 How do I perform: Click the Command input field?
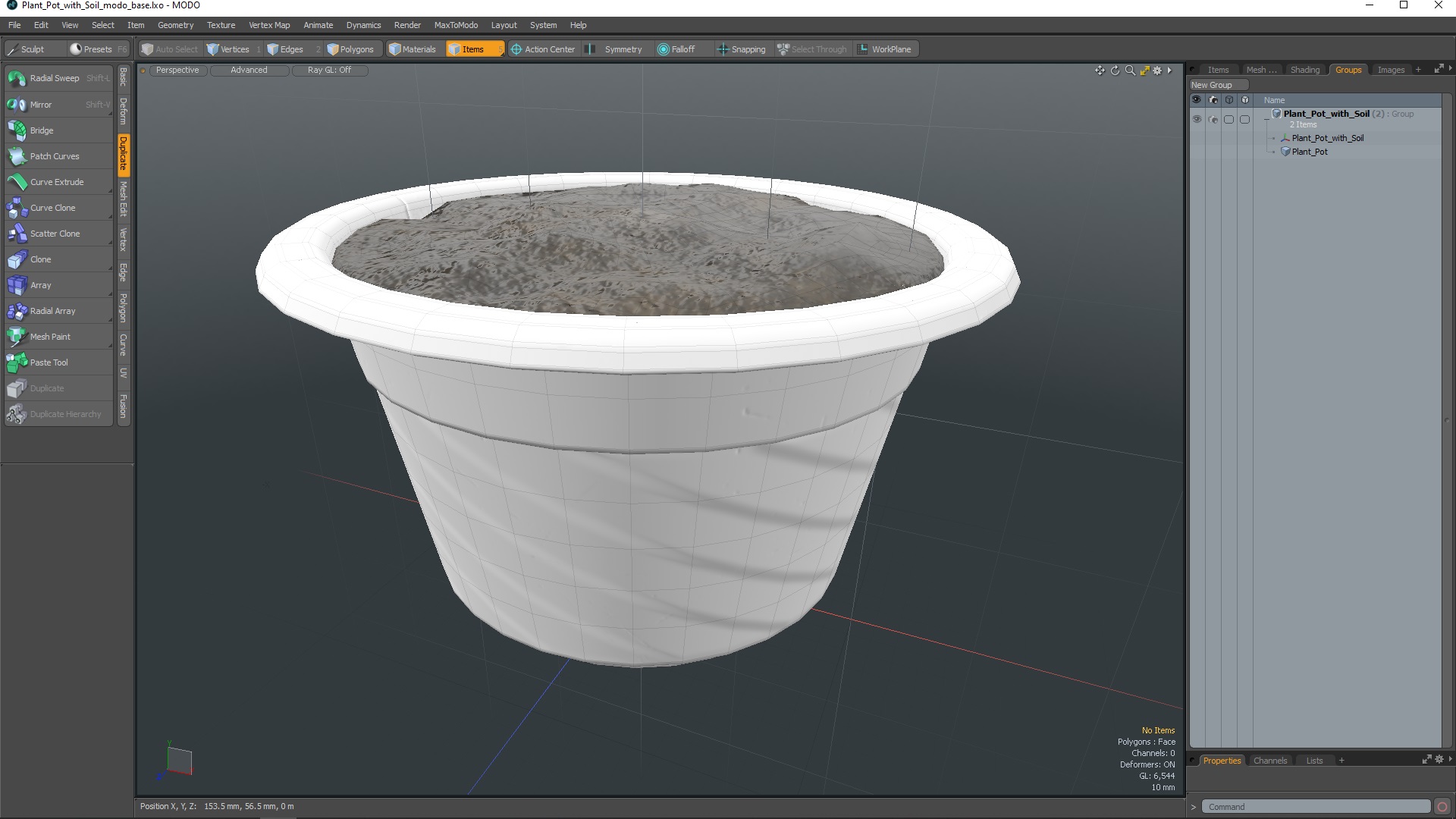pyautogui.click(x=1316, y=806)
